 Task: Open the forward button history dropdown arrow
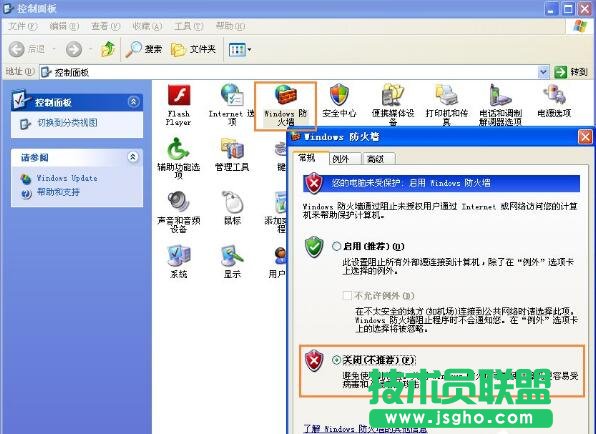click(90, 49)
